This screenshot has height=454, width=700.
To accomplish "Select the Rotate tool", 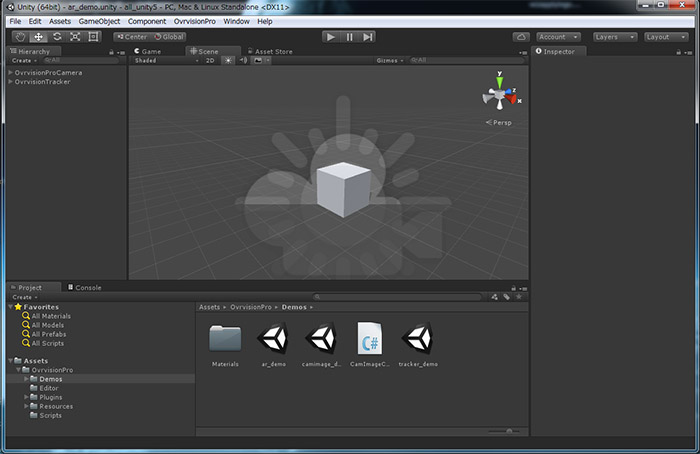I will (57, 37).
